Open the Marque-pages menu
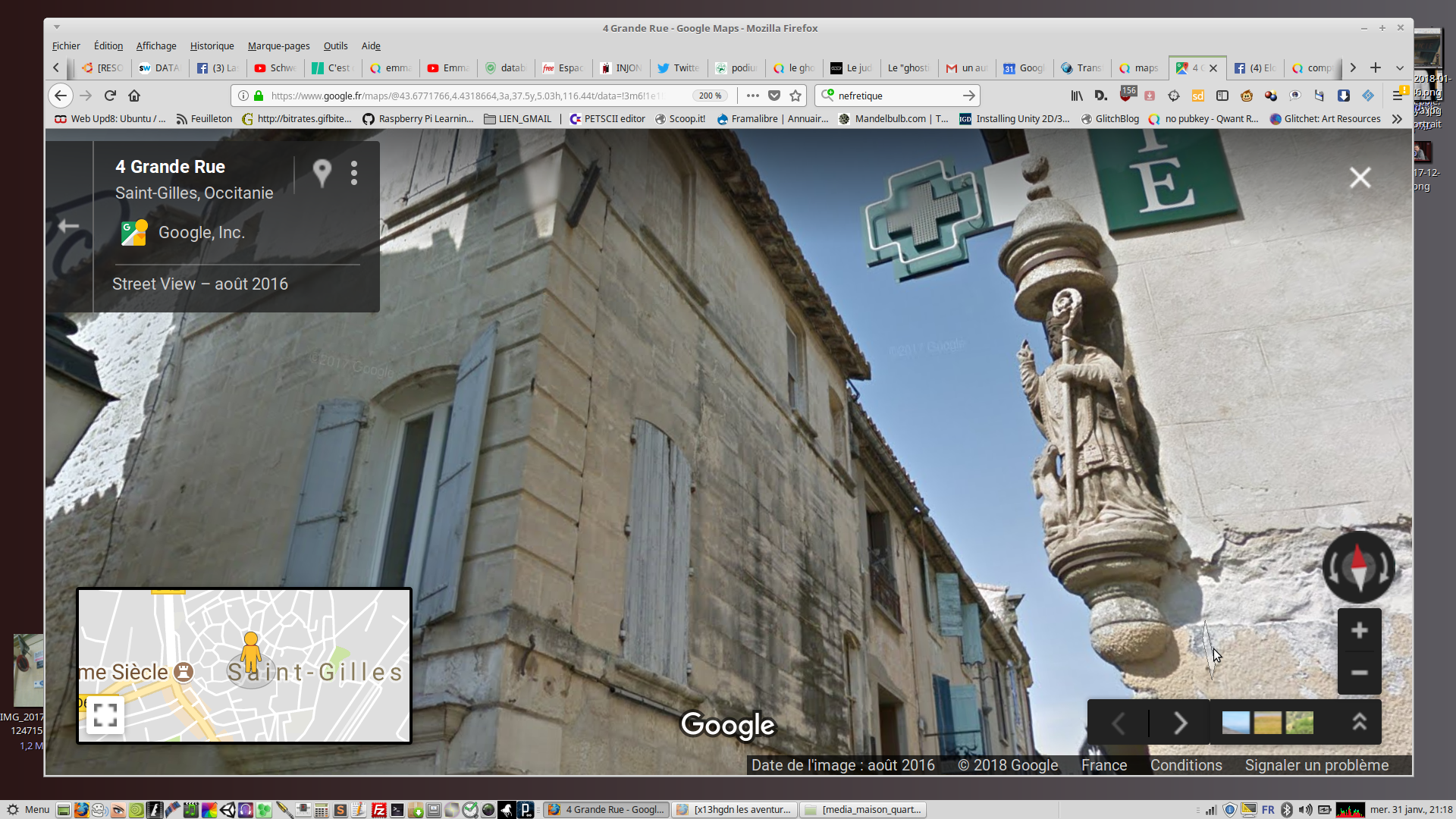 [278, 45]
